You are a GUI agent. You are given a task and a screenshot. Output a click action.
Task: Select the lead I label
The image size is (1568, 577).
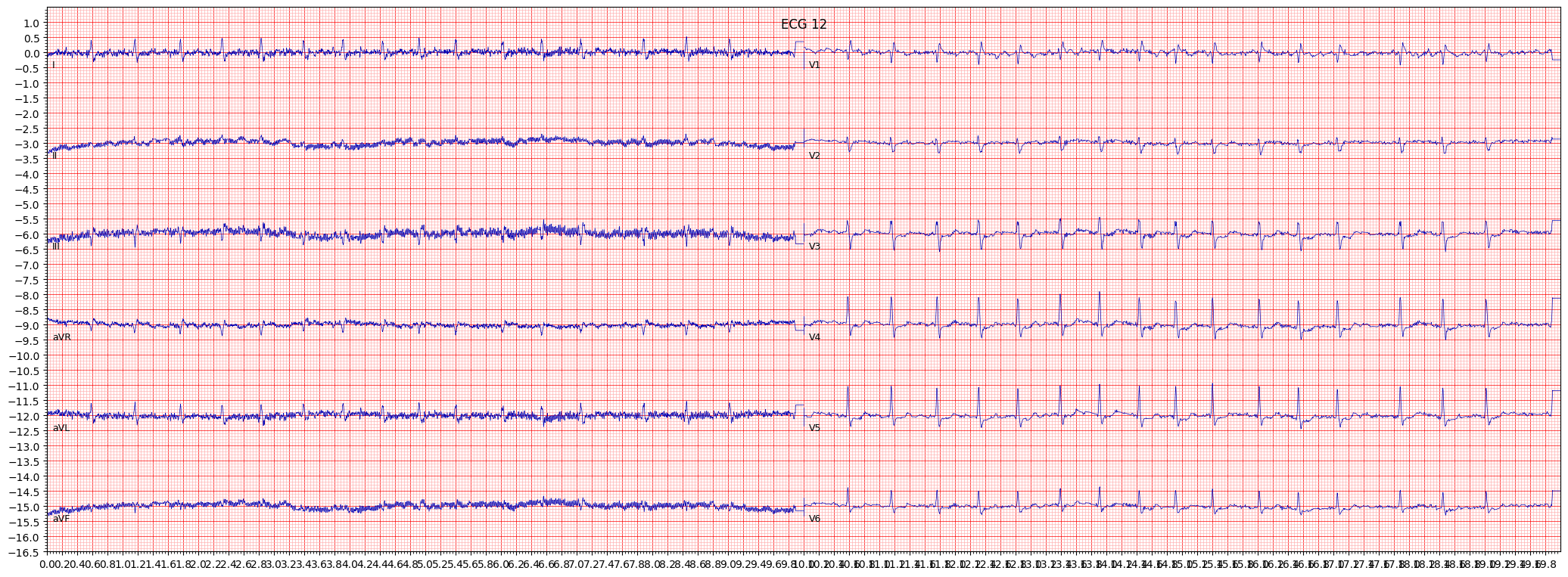coord(54,65)
